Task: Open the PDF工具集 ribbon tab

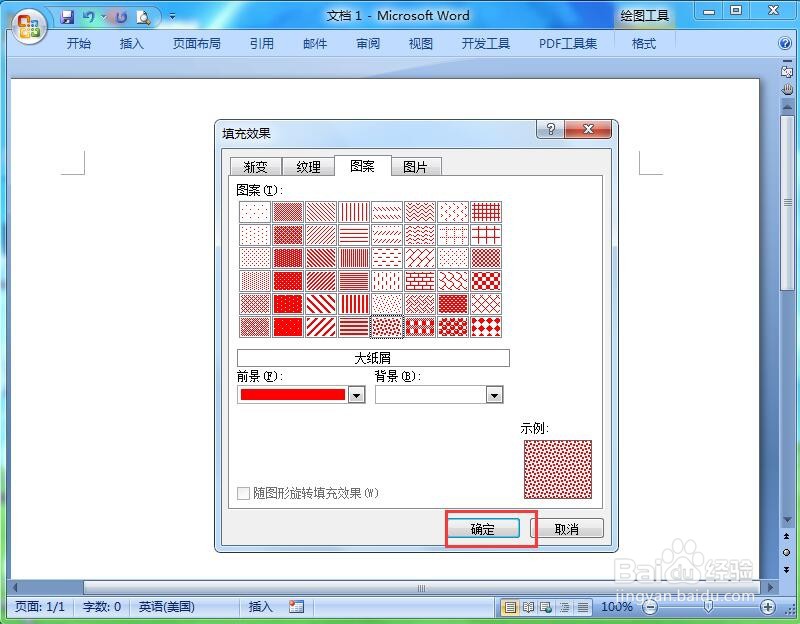Action: [568, 44]
